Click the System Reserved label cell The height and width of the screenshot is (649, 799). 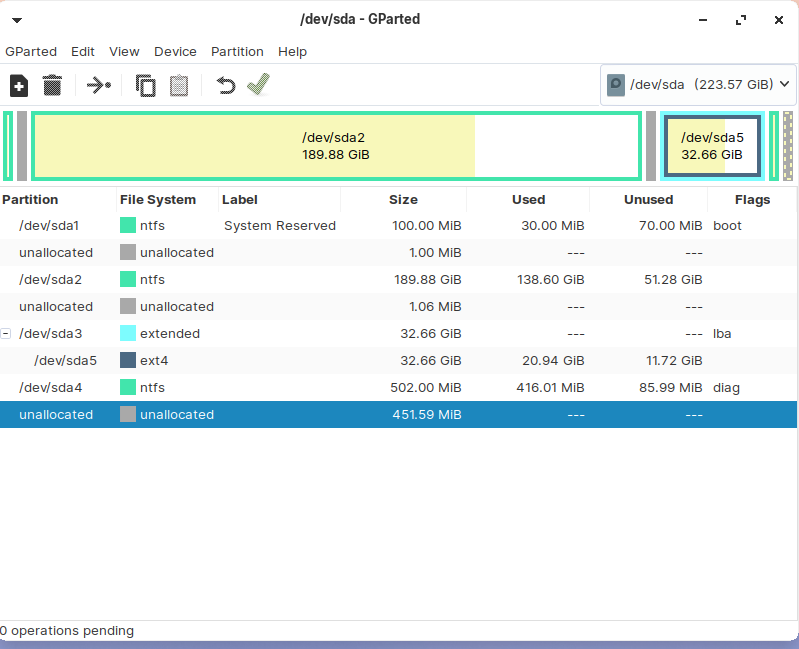click(x=280, y=226)
